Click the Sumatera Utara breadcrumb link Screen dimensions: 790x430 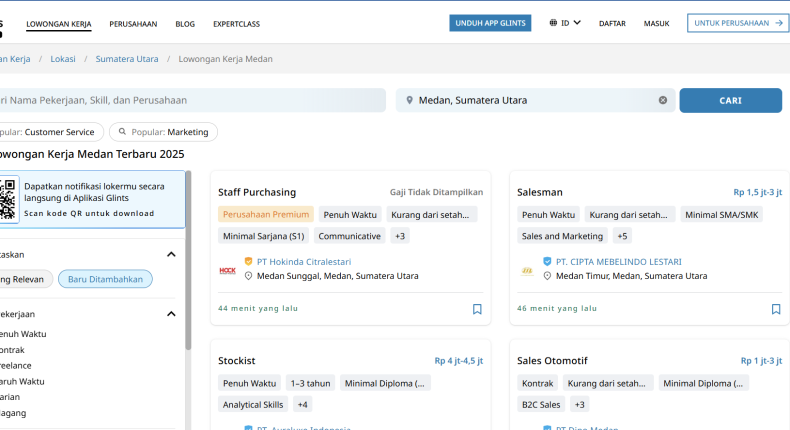(127, 59)
